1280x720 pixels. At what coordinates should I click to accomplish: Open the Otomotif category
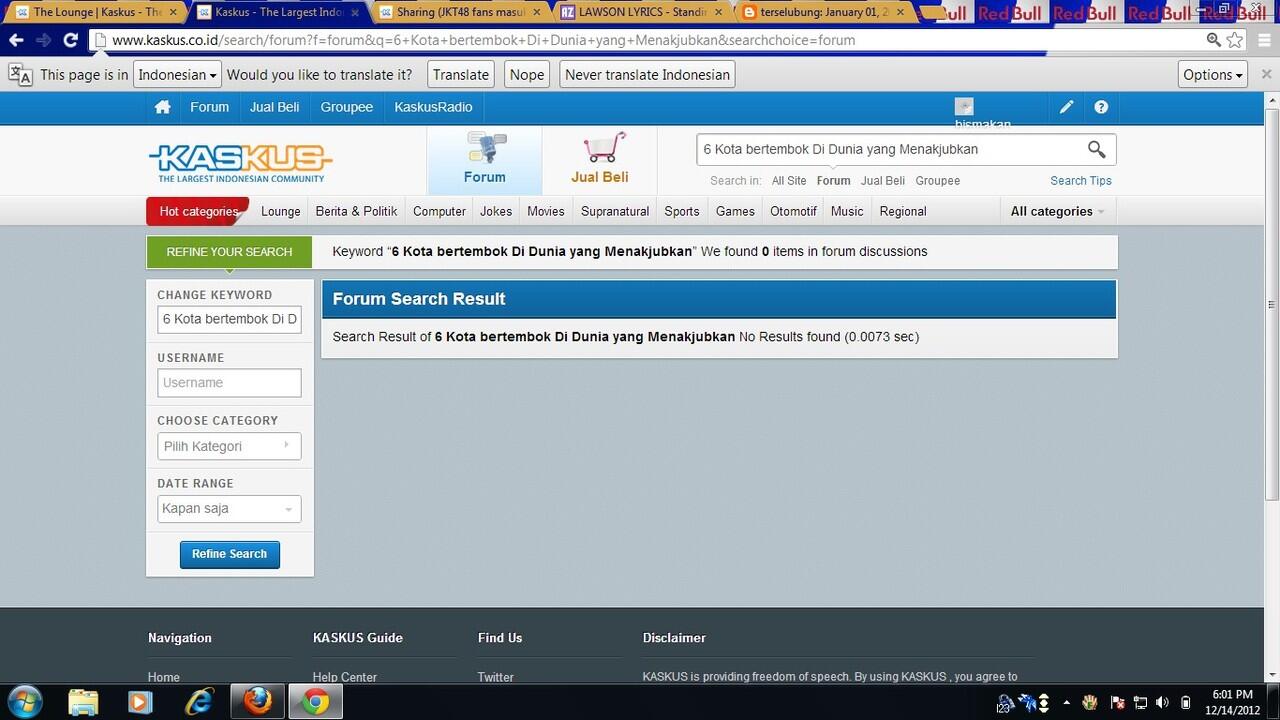click(794, 211)
